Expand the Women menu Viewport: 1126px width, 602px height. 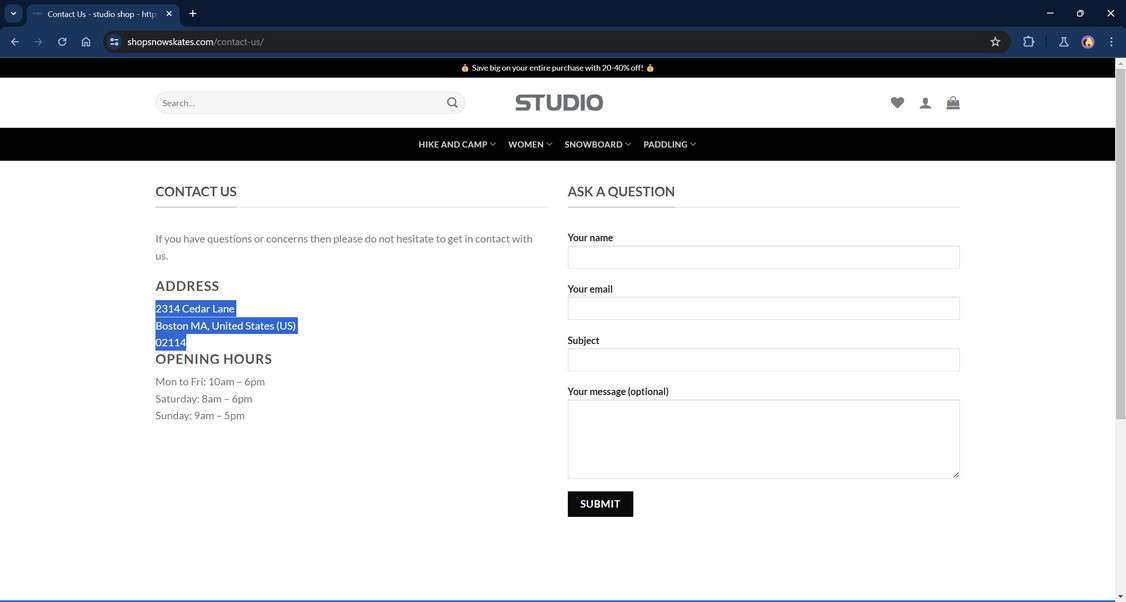(530, 144)
